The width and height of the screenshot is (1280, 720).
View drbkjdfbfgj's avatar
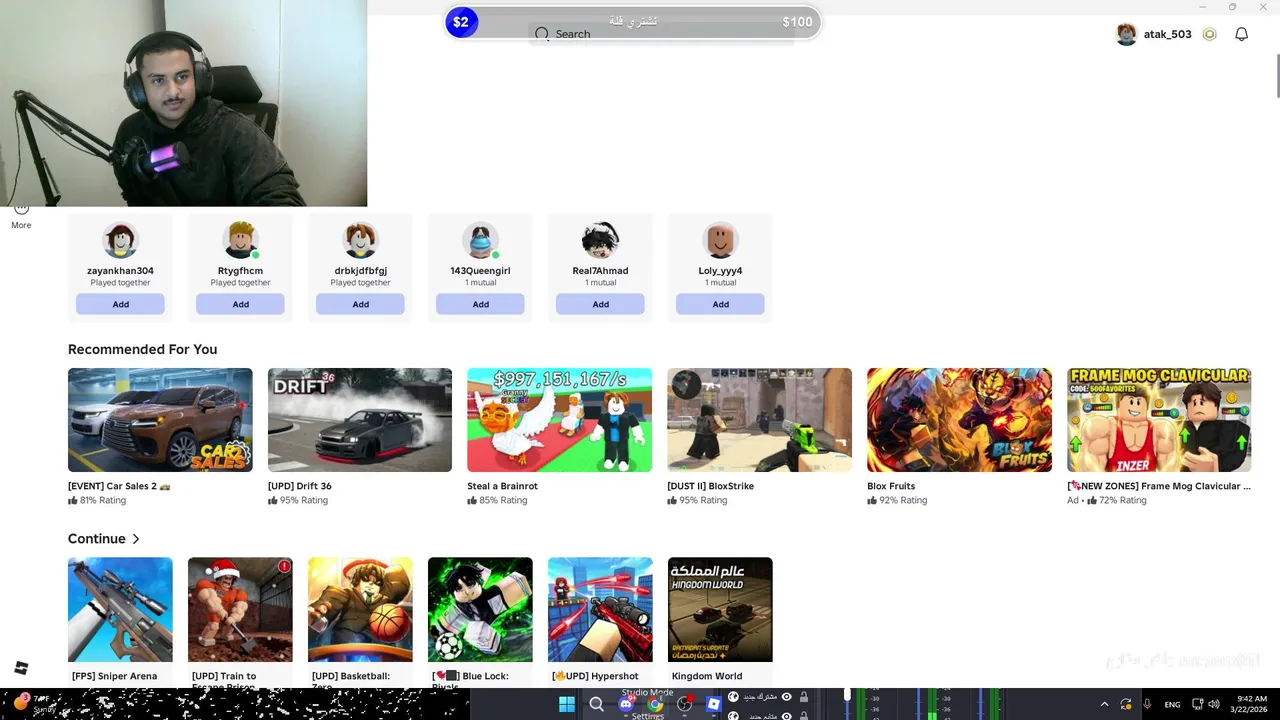click(360, 241)
